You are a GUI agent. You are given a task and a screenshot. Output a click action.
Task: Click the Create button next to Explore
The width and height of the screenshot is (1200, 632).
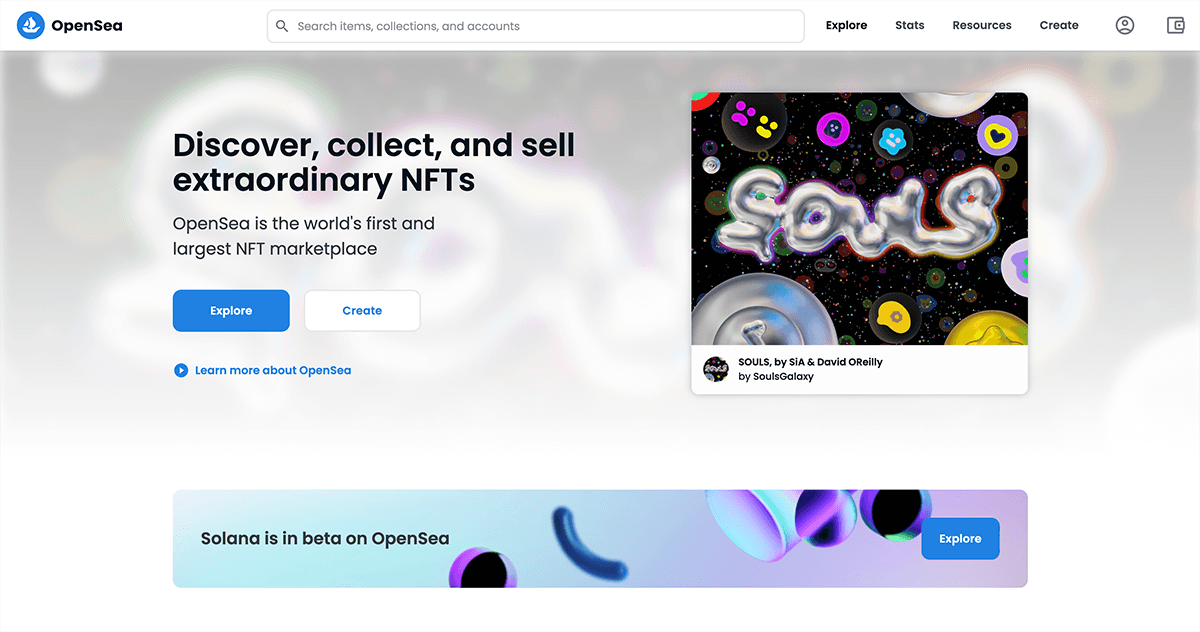point(362,310)
